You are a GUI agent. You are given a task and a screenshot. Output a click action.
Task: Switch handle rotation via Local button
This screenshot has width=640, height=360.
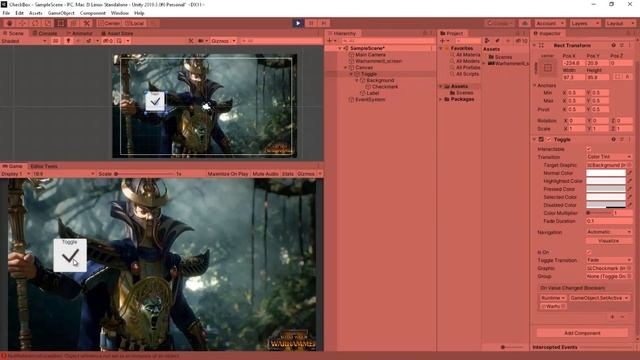(134, 23)
